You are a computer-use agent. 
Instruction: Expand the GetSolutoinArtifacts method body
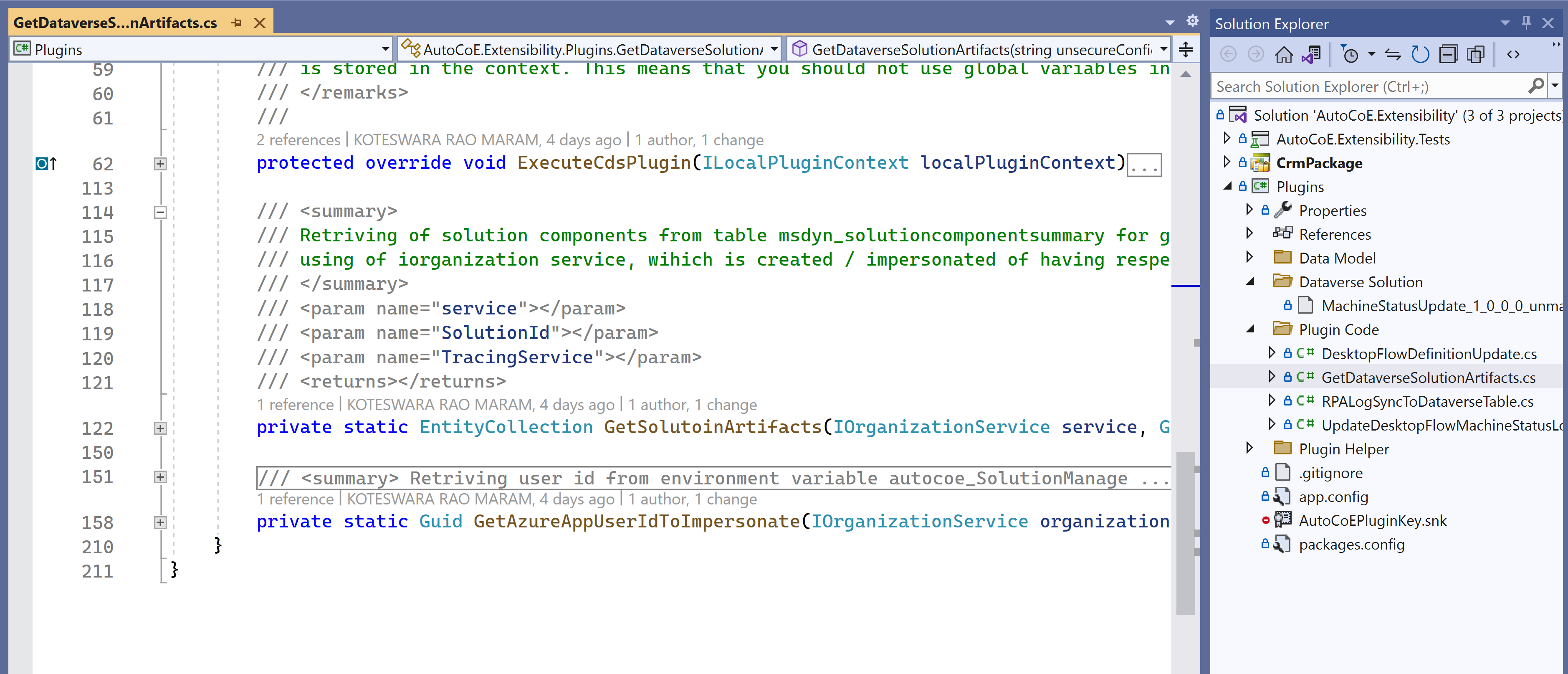click(x=160, y=428)
